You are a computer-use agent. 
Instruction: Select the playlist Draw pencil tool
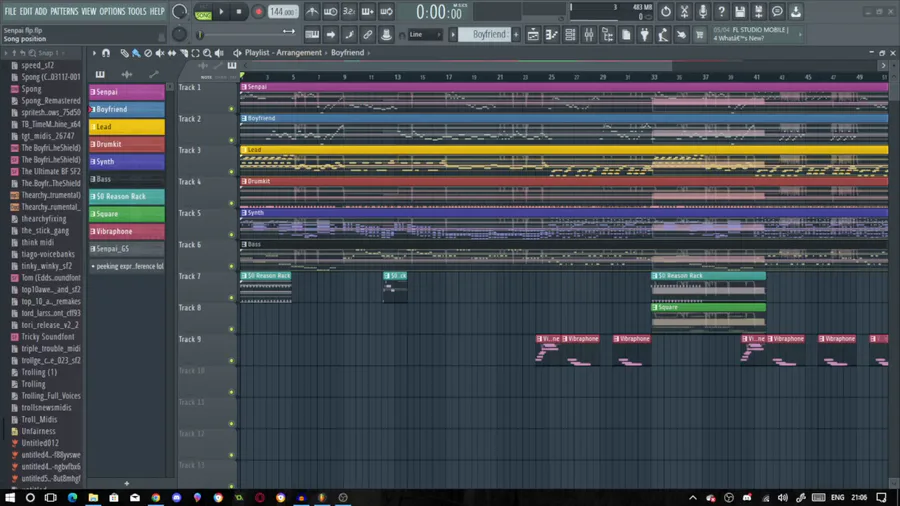click(x=125, y=53)
